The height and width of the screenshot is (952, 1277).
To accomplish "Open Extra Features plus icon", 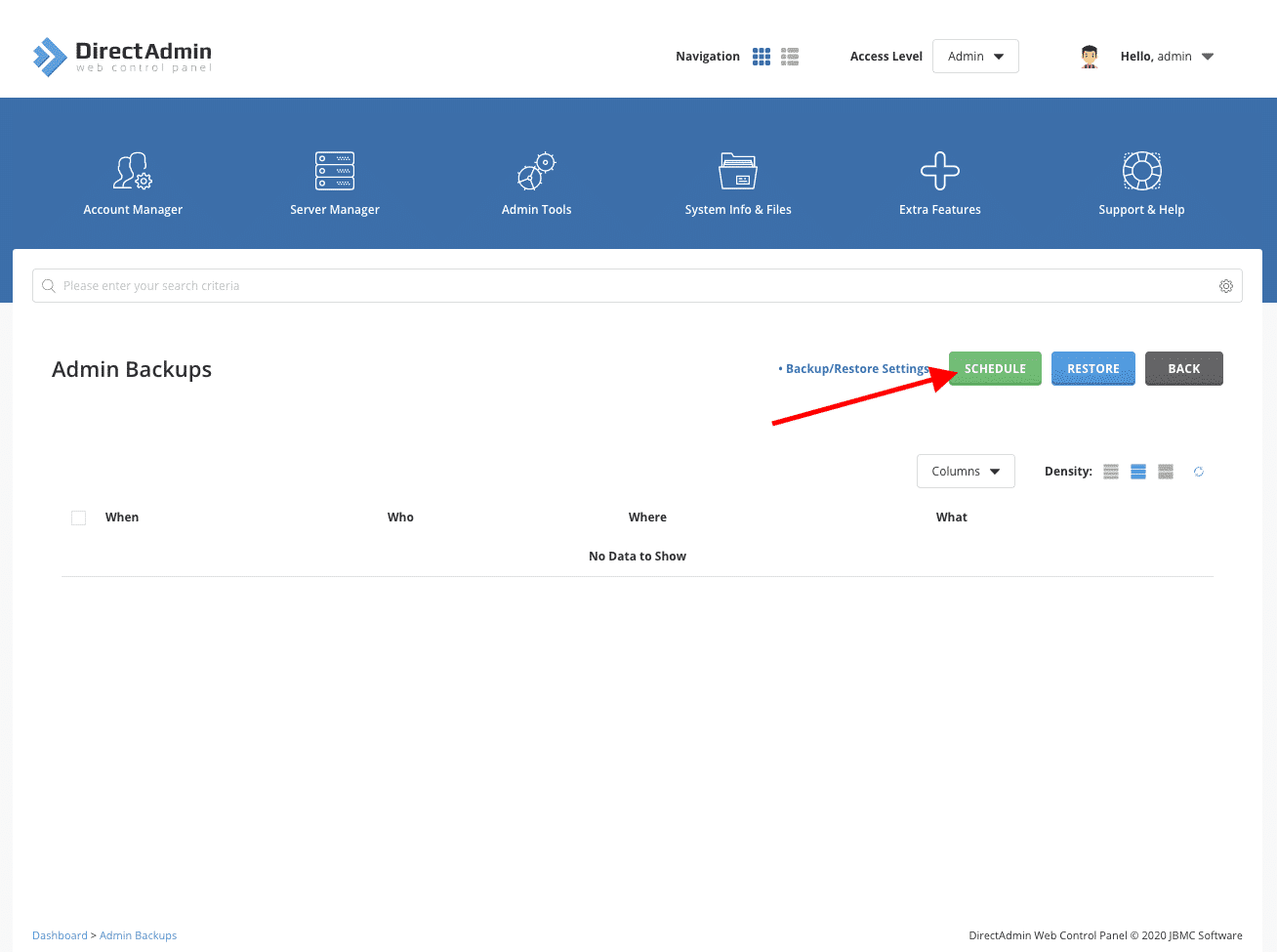I will point(939,172).
